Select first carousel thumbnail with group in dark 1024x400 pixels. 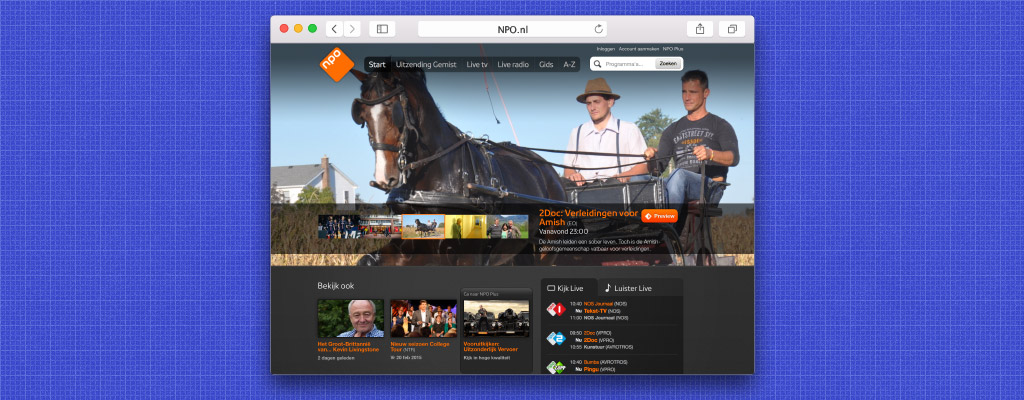[338, 227]
